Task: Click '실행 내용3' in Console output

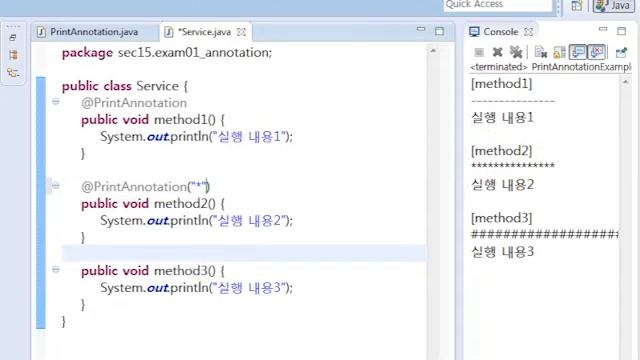Action: tap(502, 252)
